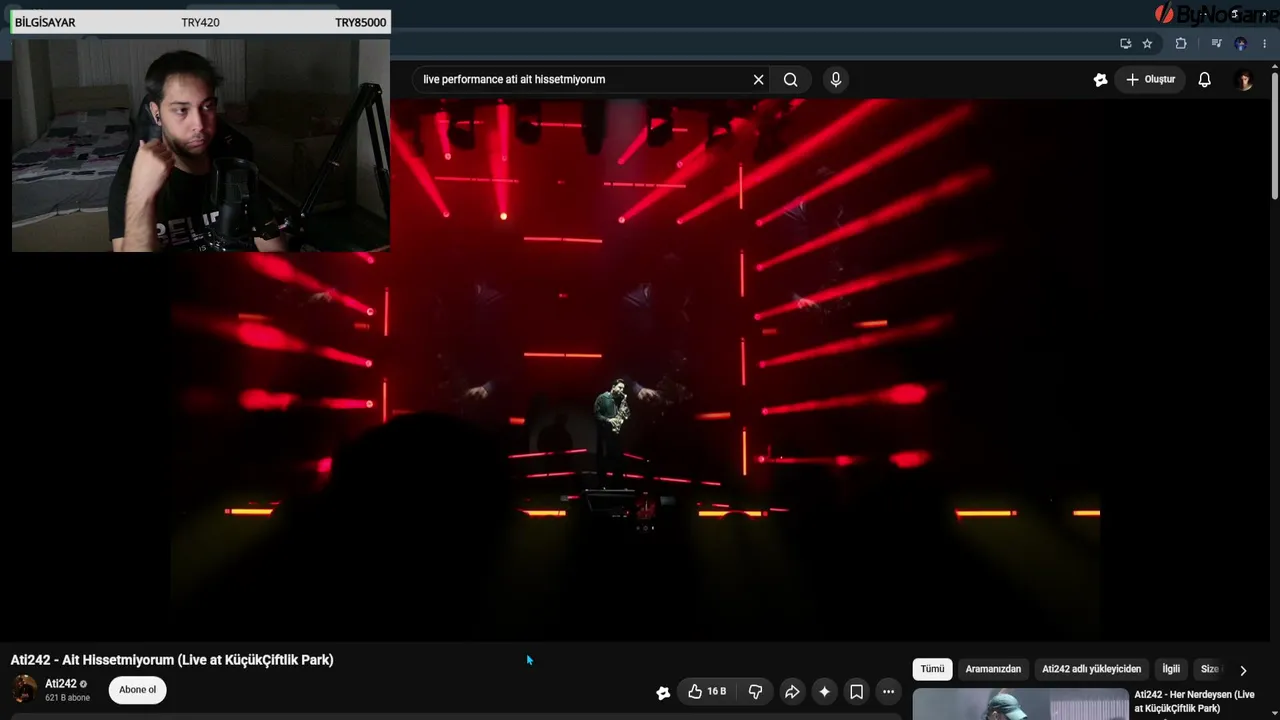Open YouTube notifications bell
Image resolution: width=1280 pixels, height=720 pixels.
(1205, 79)
